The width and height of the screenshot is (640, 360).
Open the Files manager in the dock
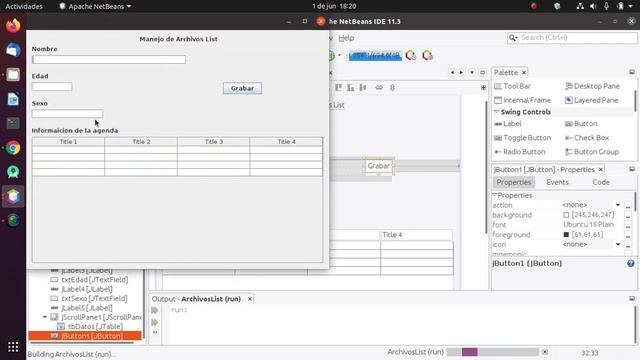click(x=13, y=74)
